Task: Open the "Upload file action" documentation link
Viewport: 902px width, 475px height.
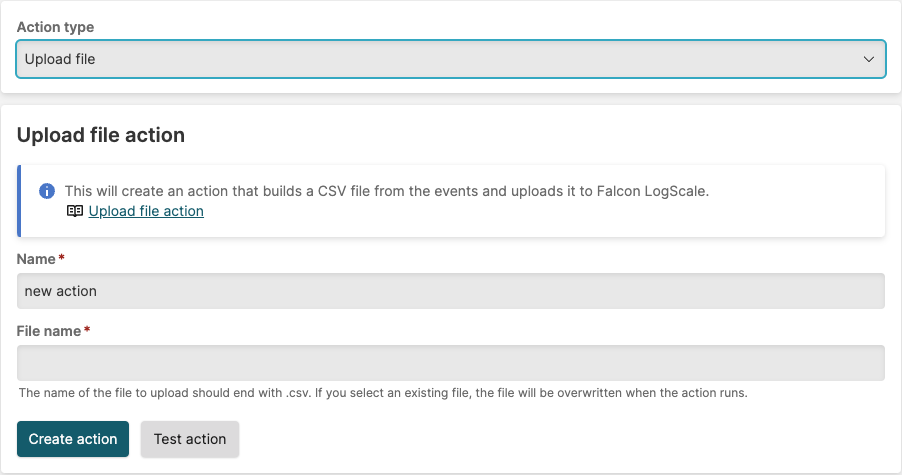Action: (x=146, y=211)
